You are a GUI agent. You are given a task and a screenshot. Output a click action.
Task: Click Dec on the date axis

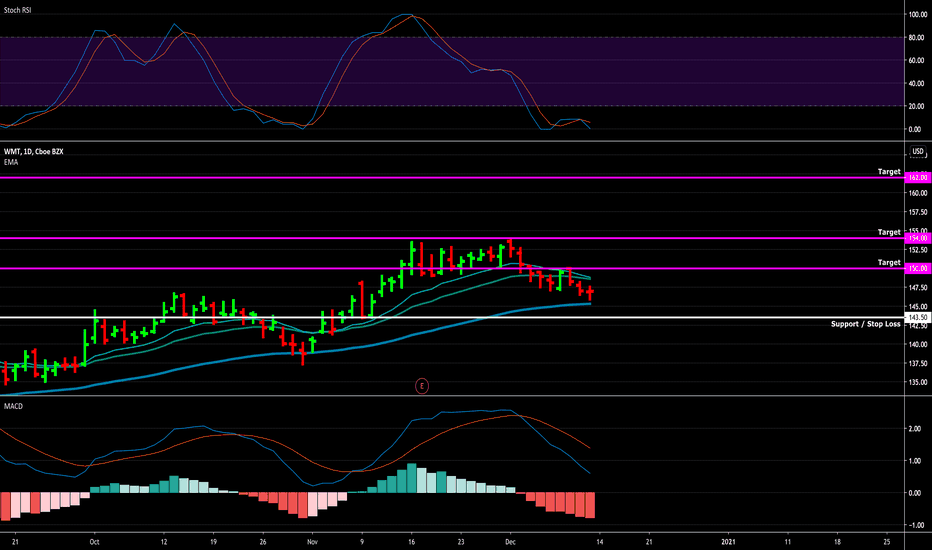pyautogui.click(x=510, y=542)
